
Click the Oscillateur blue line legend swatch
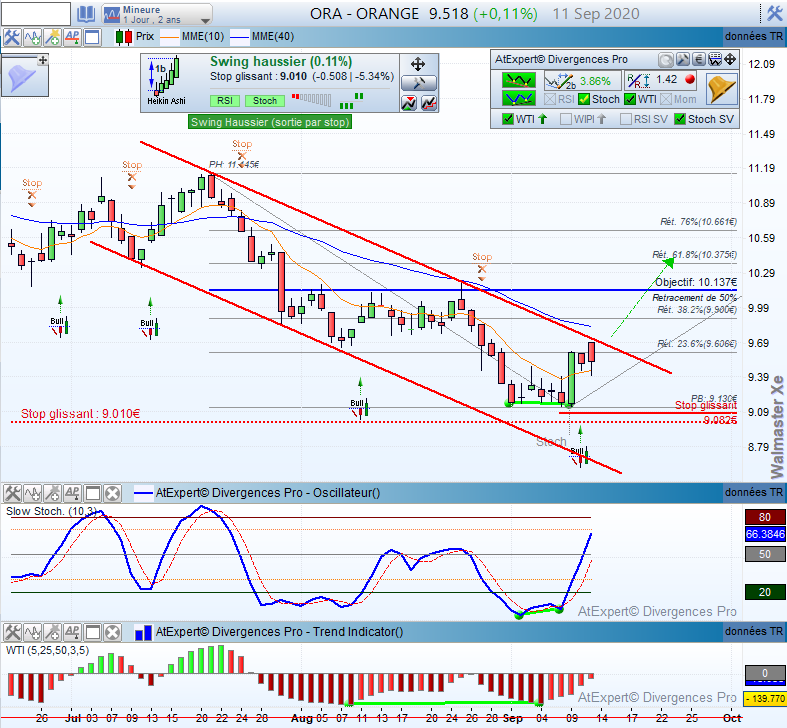[143, 494]
